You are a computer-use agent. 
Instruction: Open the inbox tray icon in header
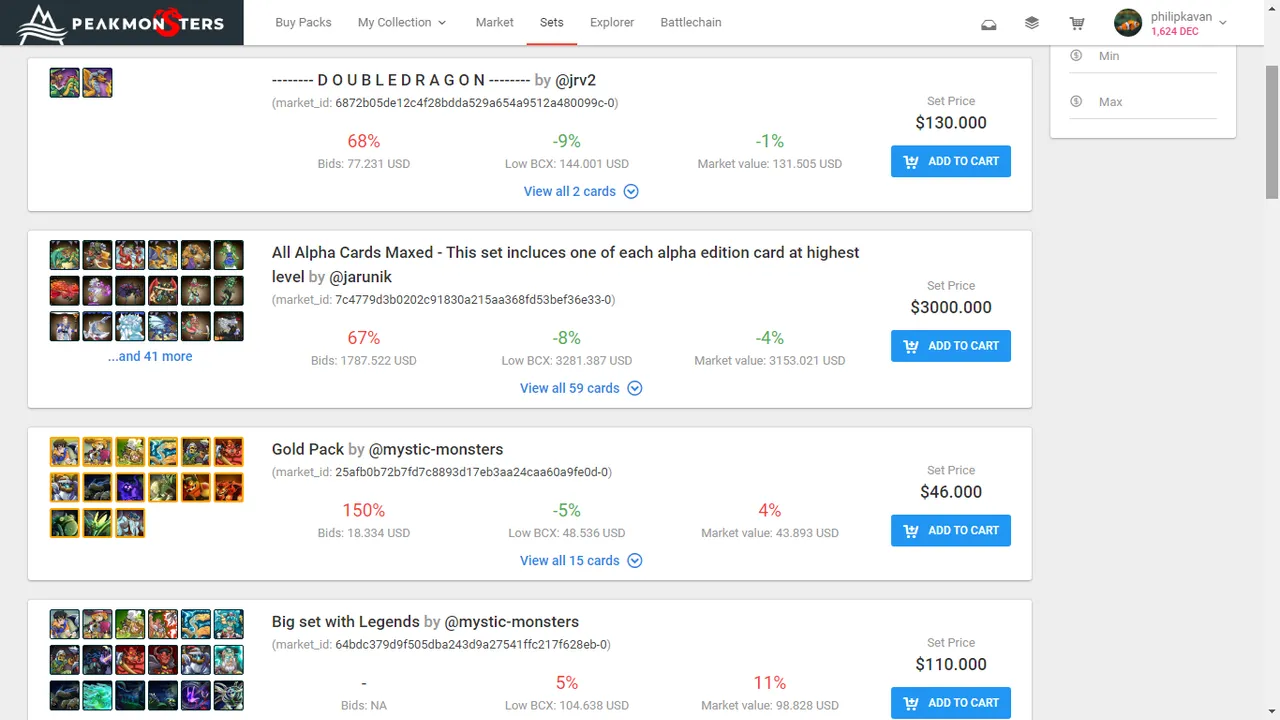989,23
